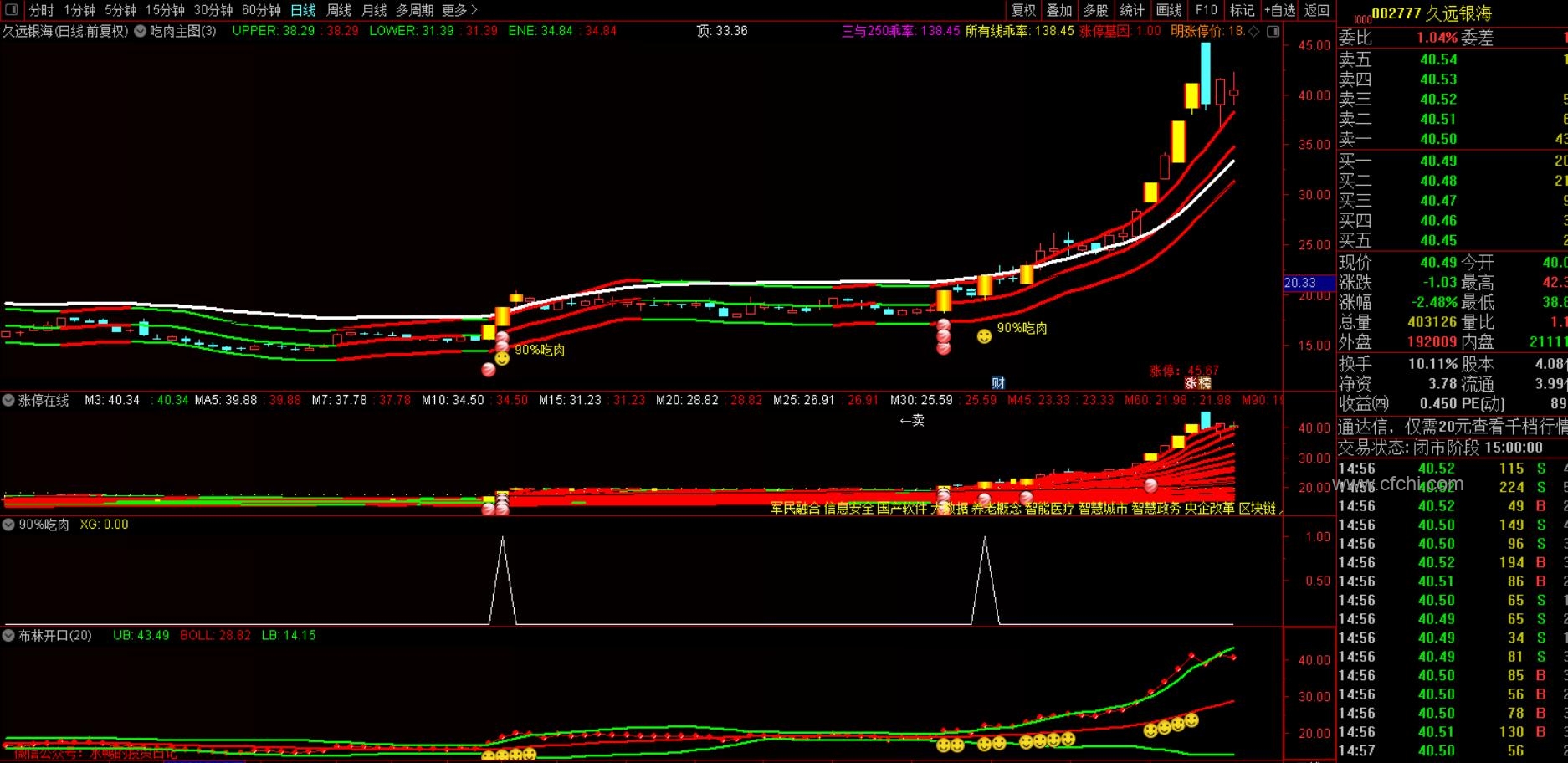Click the 多股 multi-stock button
1568x763 pixels.
(x=1095, y=10)
